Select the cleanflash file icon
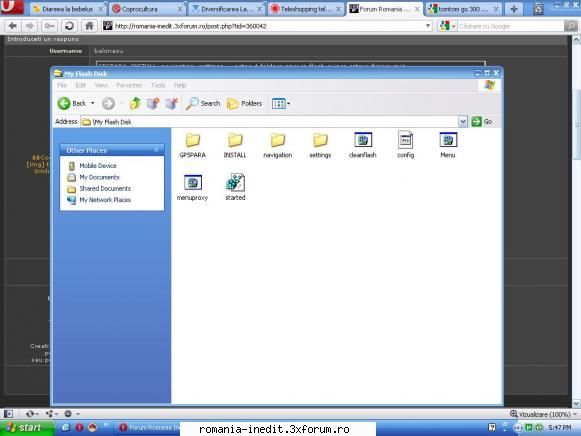 click(363, 140)
